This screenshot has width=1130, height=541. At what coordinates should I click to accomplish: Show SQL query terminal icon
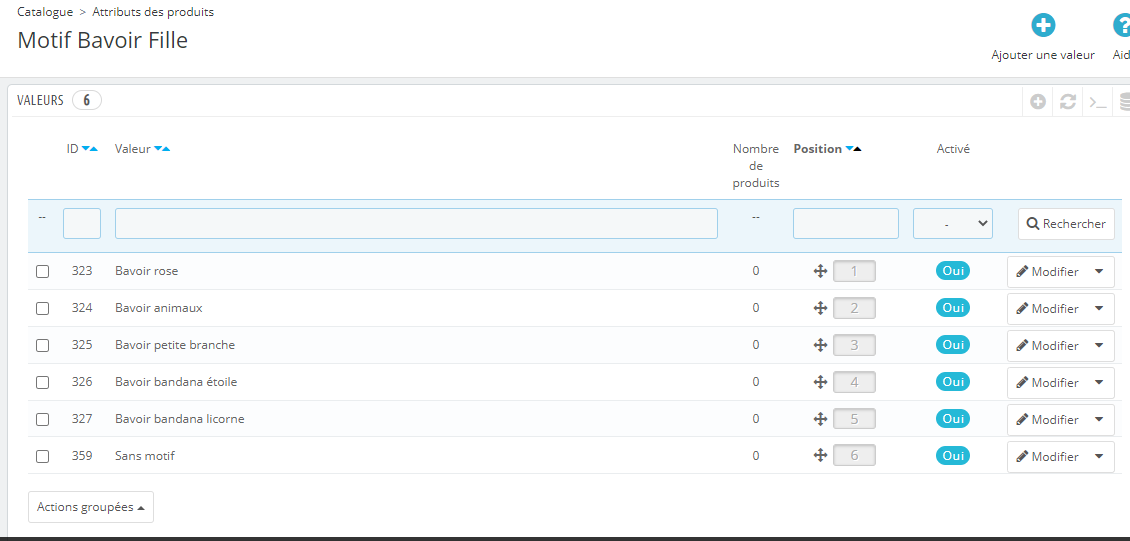tap(1098, 102)
